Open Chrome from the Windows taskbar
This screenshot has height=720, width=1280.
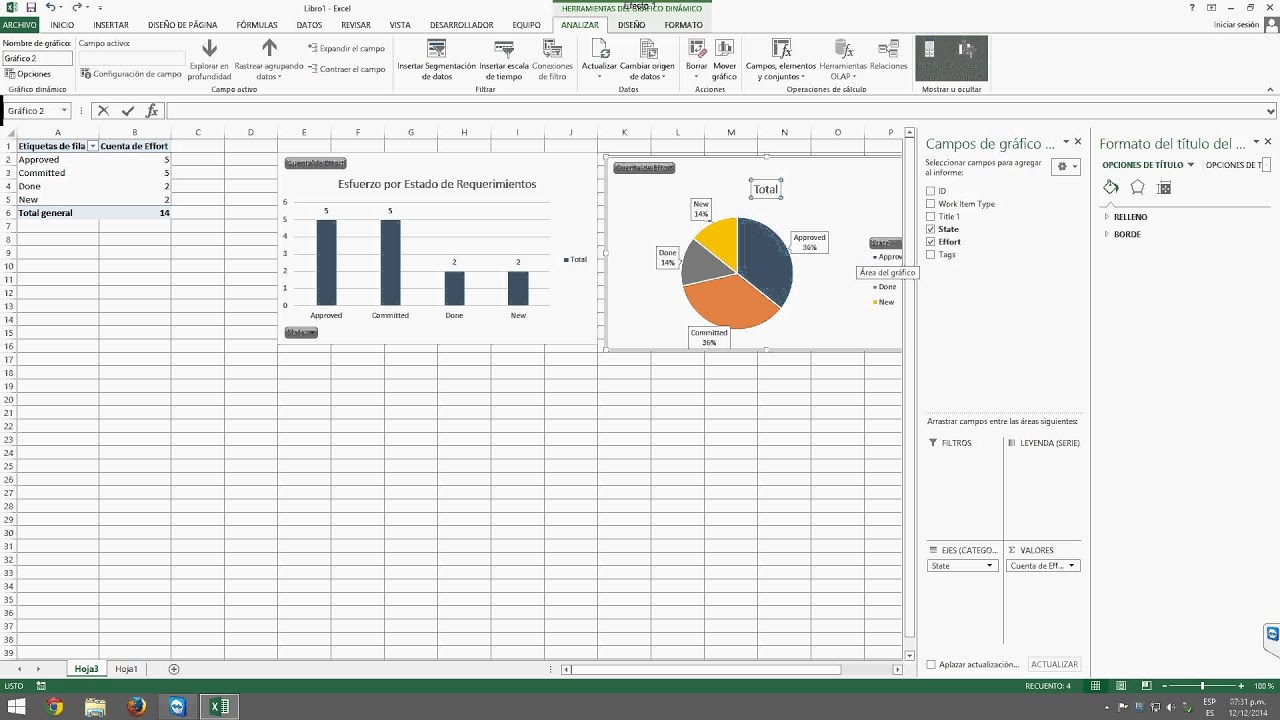point(55,707)
